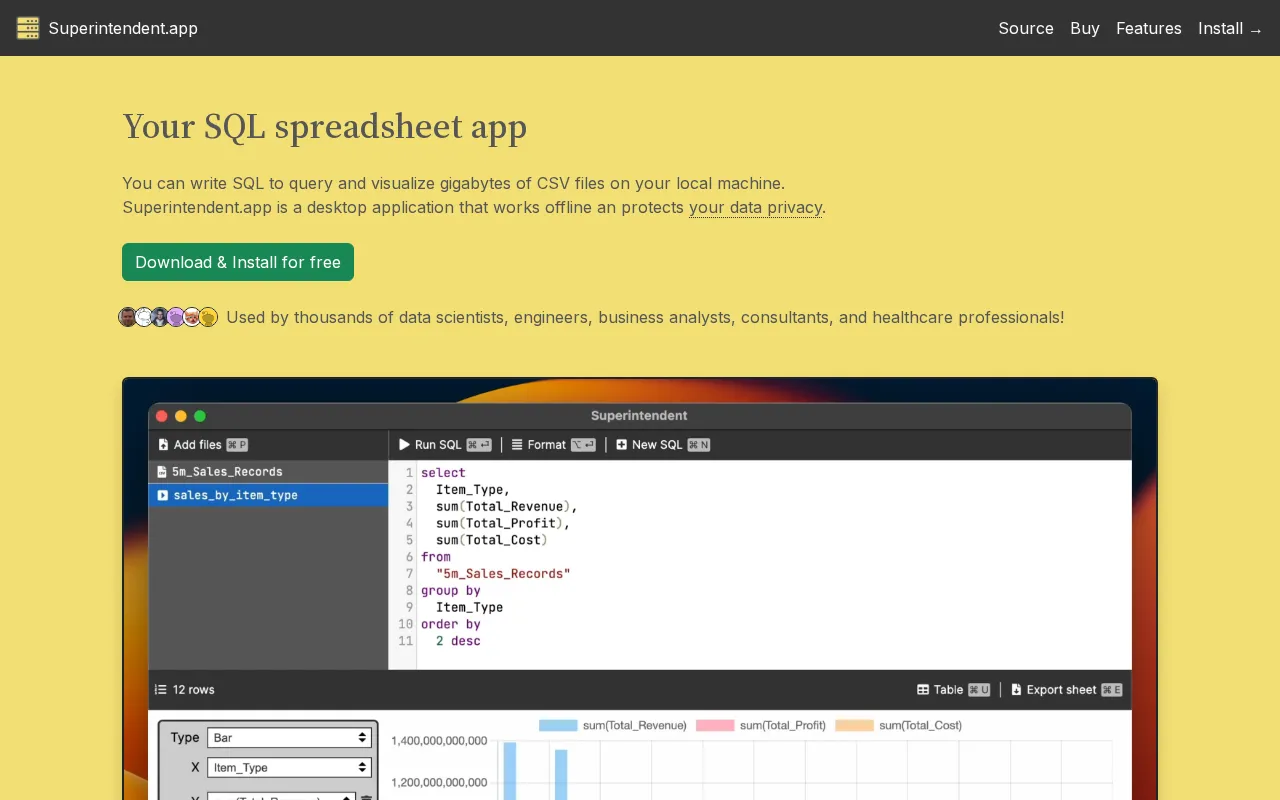Click the sum(Total_Profit) pink legend swatch
This screenshot has height=800, width=1280.
click(715, 725)
